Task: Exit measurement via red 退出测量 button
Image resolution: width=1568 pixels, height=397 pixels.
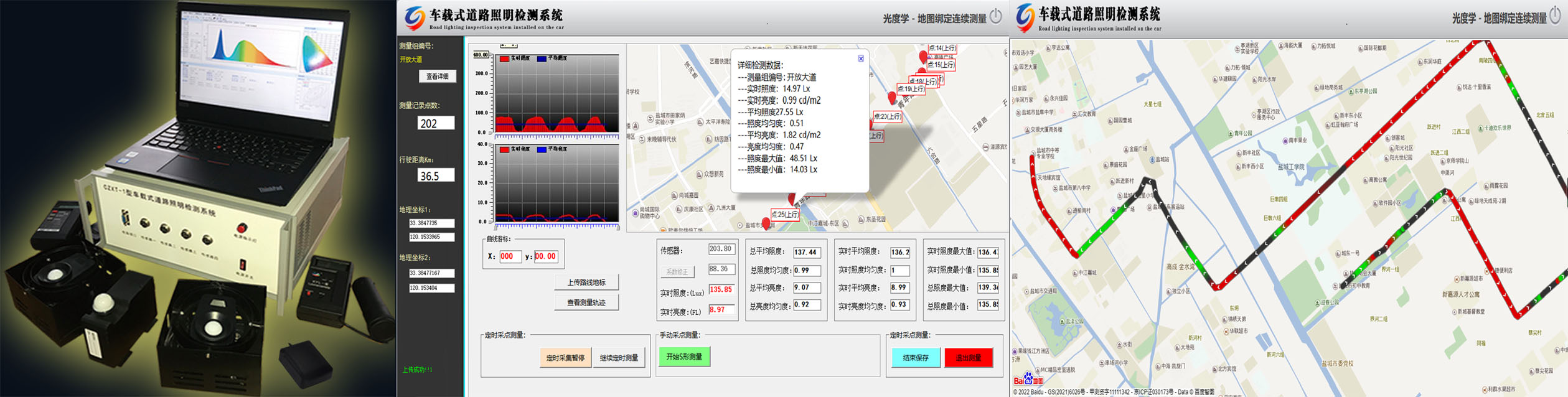Action: pos(968,358)
